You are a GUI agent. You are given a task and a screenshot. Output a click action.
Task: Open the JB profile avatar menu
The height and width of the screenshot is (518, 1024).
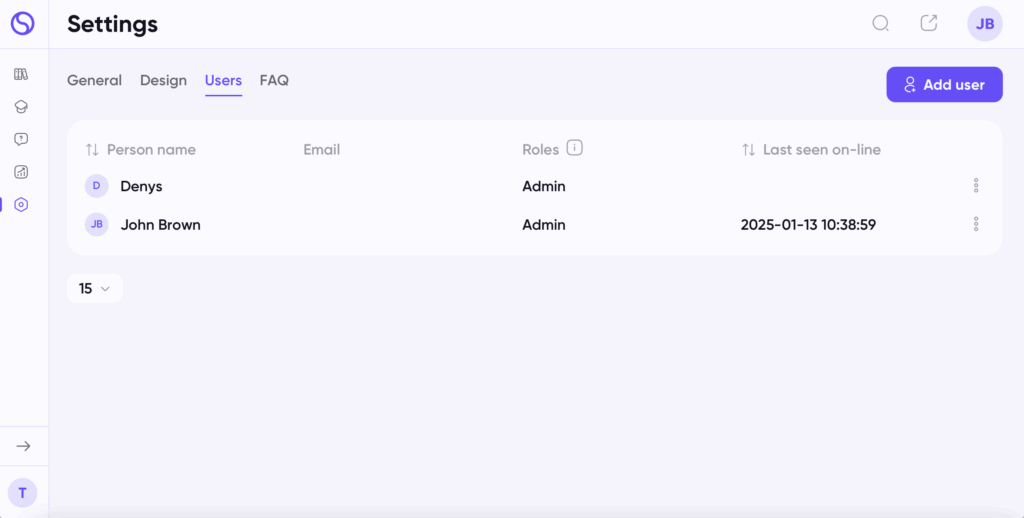coord(985,24)
